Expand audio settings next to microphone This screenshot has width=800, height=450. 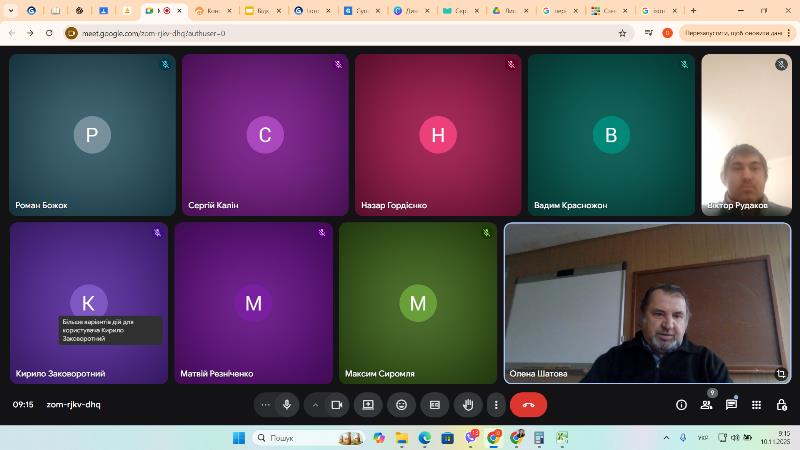265,405
